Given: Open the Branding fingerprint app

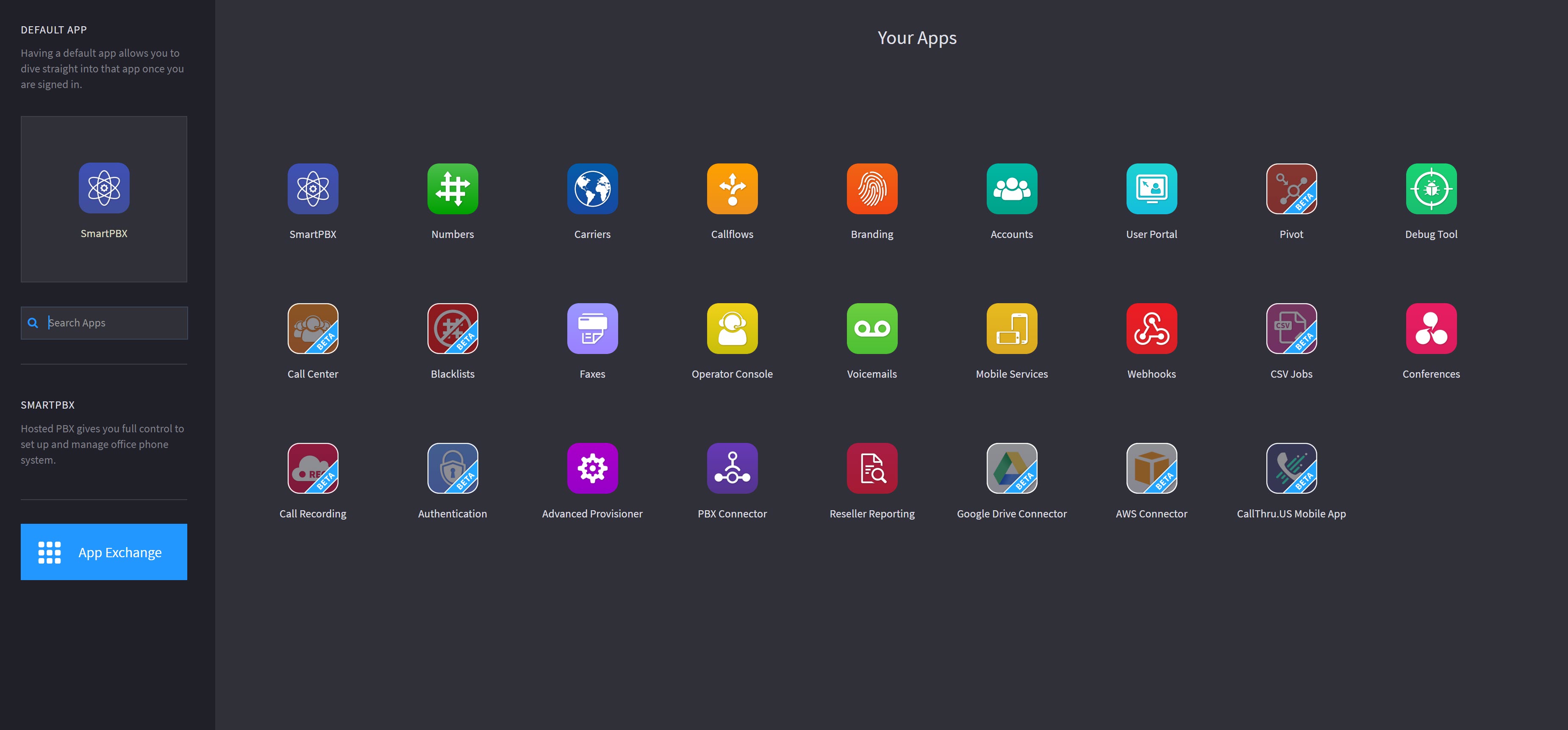Looking at the screenshot, I should pyautogui.click(x=871, y=188).
